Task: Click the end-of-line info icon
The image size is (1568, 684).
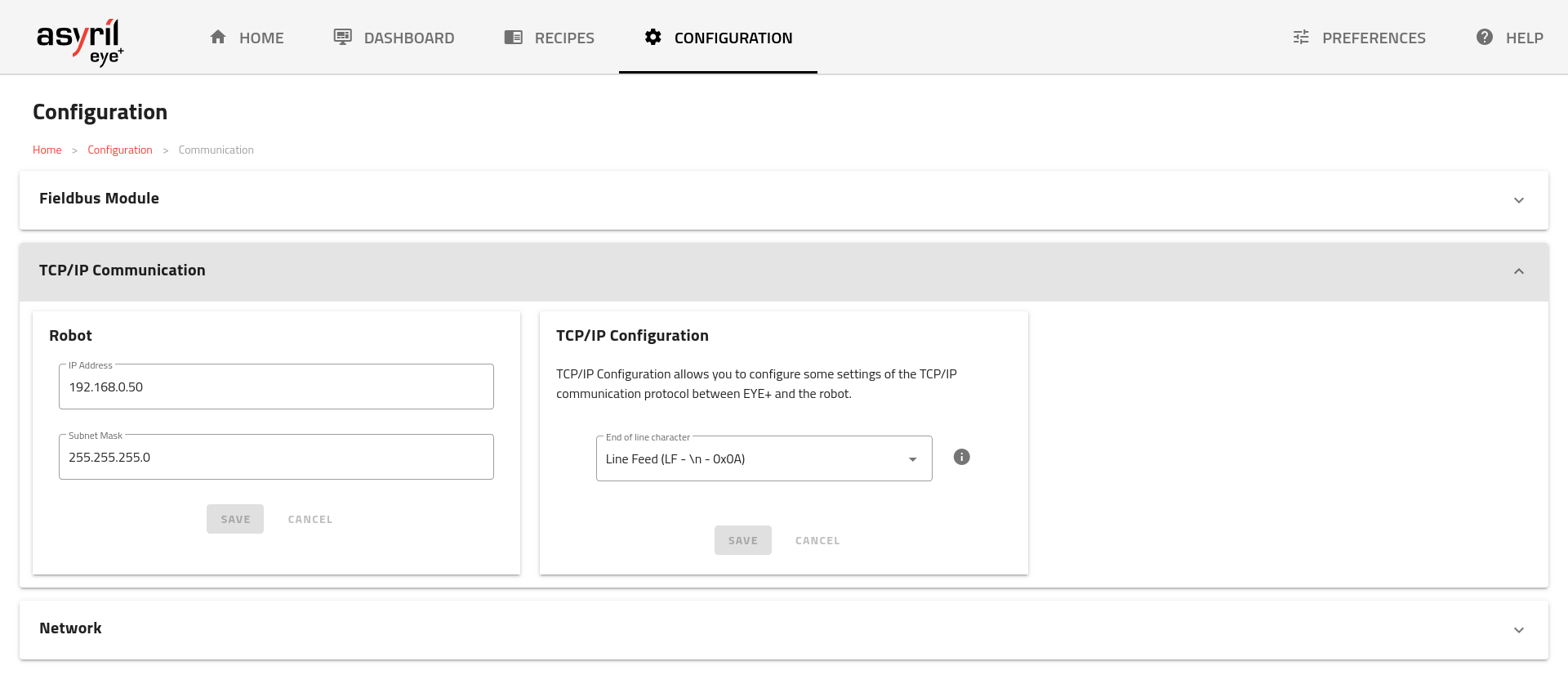Action: pyautogui.click(x=962, y=457)
